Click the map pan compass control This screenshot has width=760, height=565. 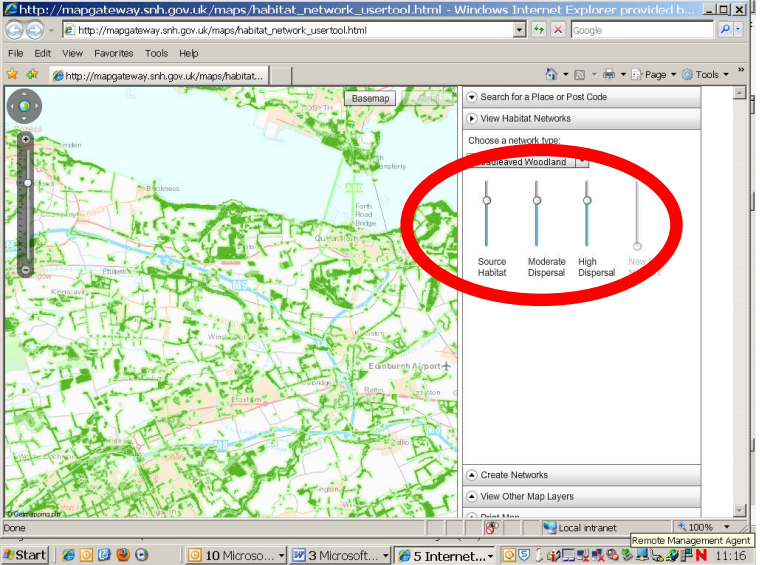[x=24, y=106]
